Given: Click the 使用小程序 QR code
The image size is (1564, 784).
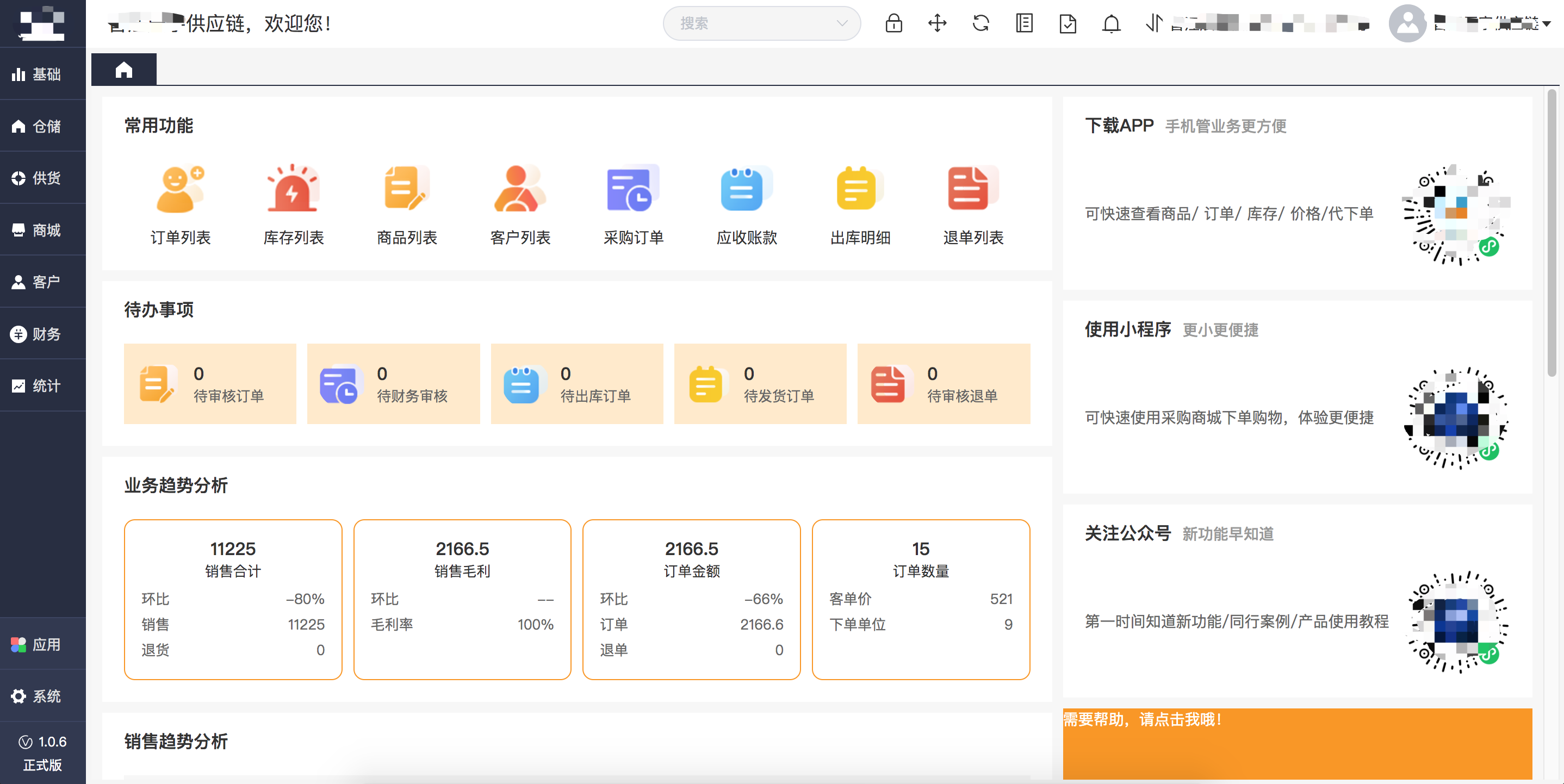Looking at the screenshot, I should tap(1456, 418).
